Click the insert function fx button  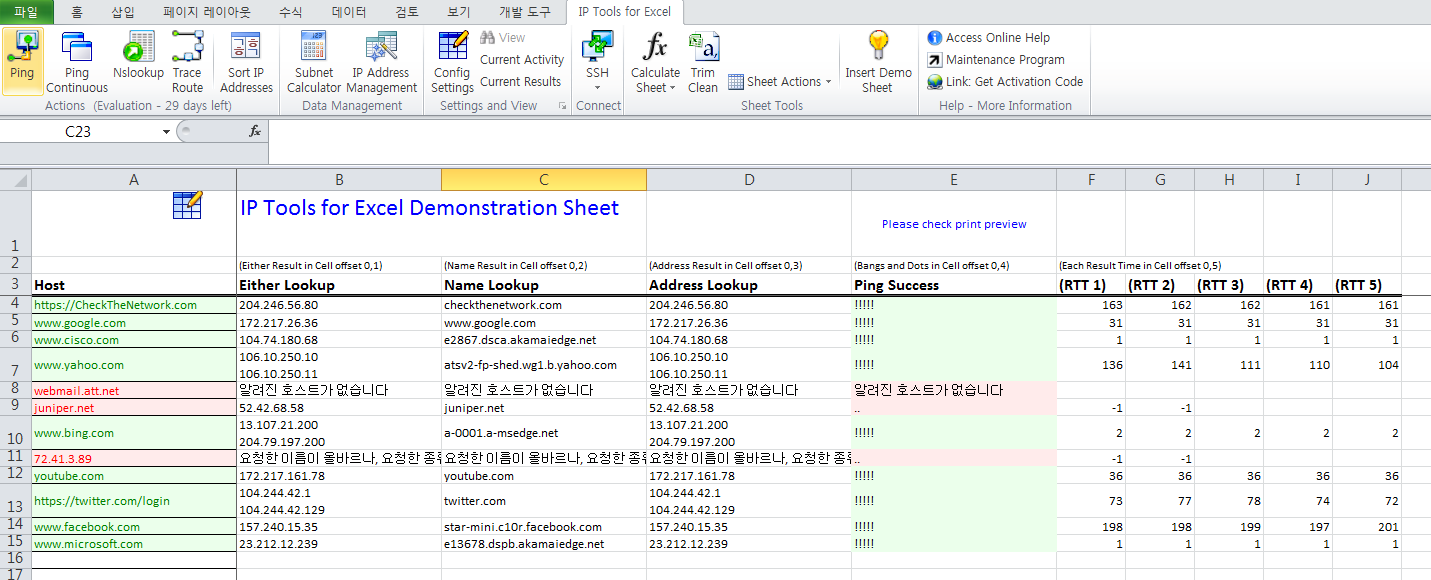255,131
